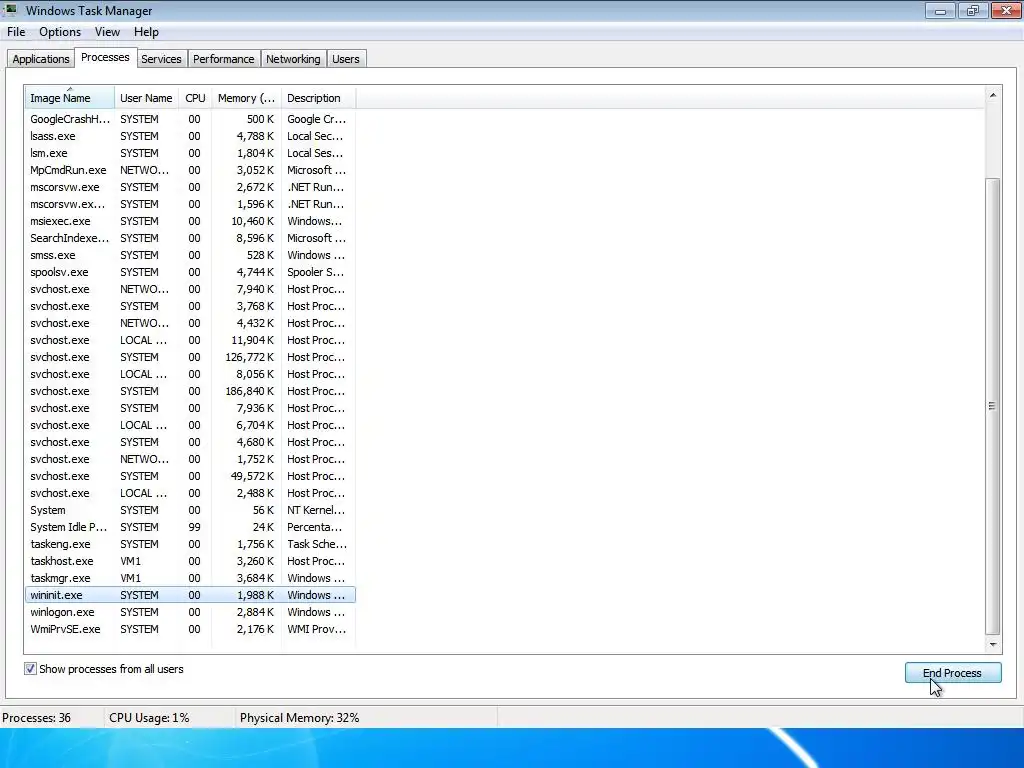Screen dimensions: 1024x768
Task: Select the WmiPrvSE.exe process
Action: tap(190, 628)
